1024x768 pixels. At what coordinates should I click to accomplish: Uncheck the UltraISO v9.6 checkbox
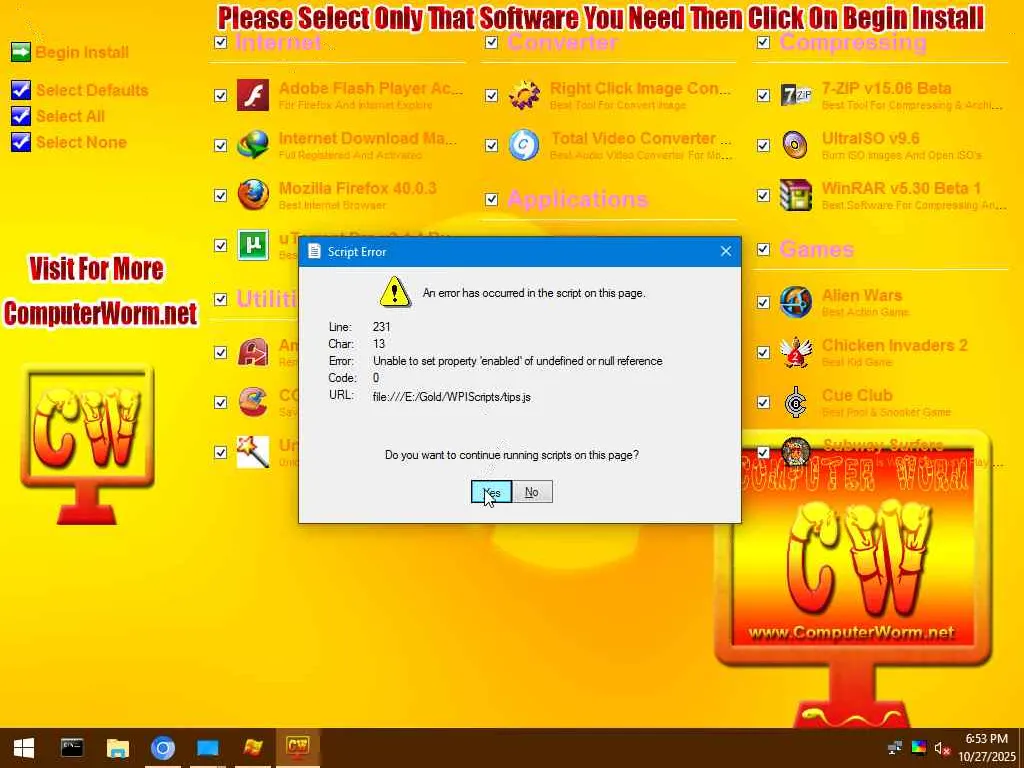click(763, 145)
